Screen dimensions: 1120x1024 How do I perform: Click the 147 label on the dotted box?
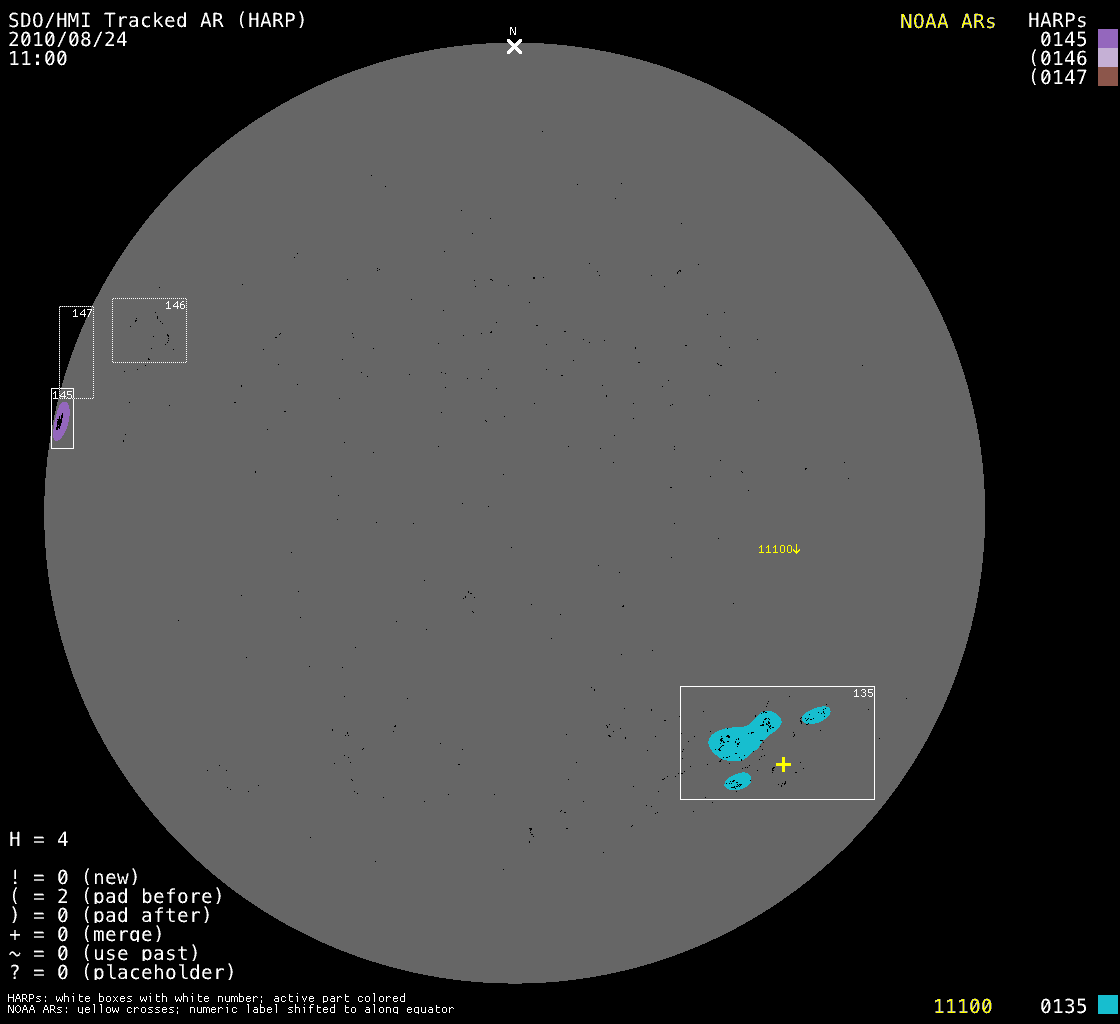coord(82,313)
